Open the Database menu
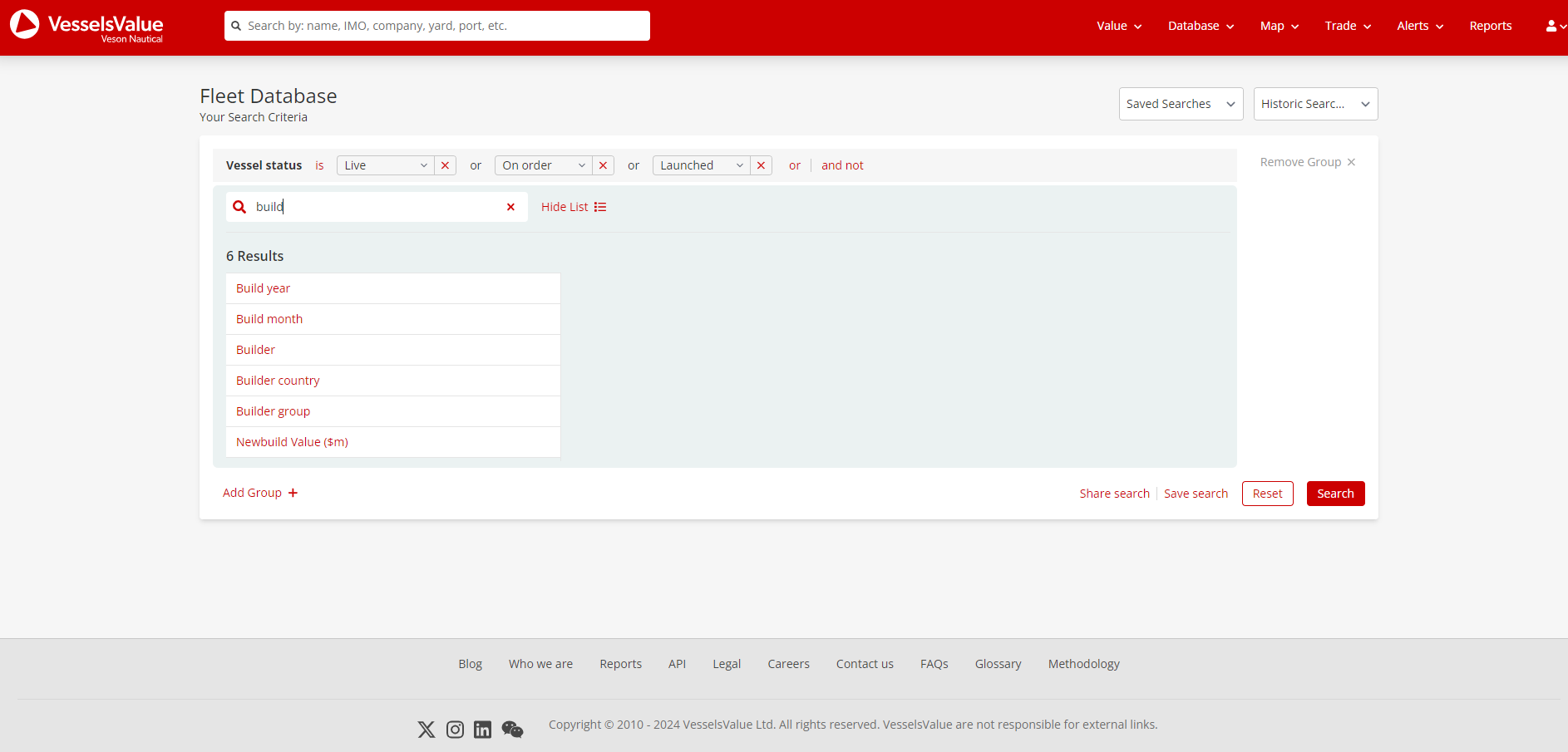Screen dimensions: 1568x752 pos(1201,26)
